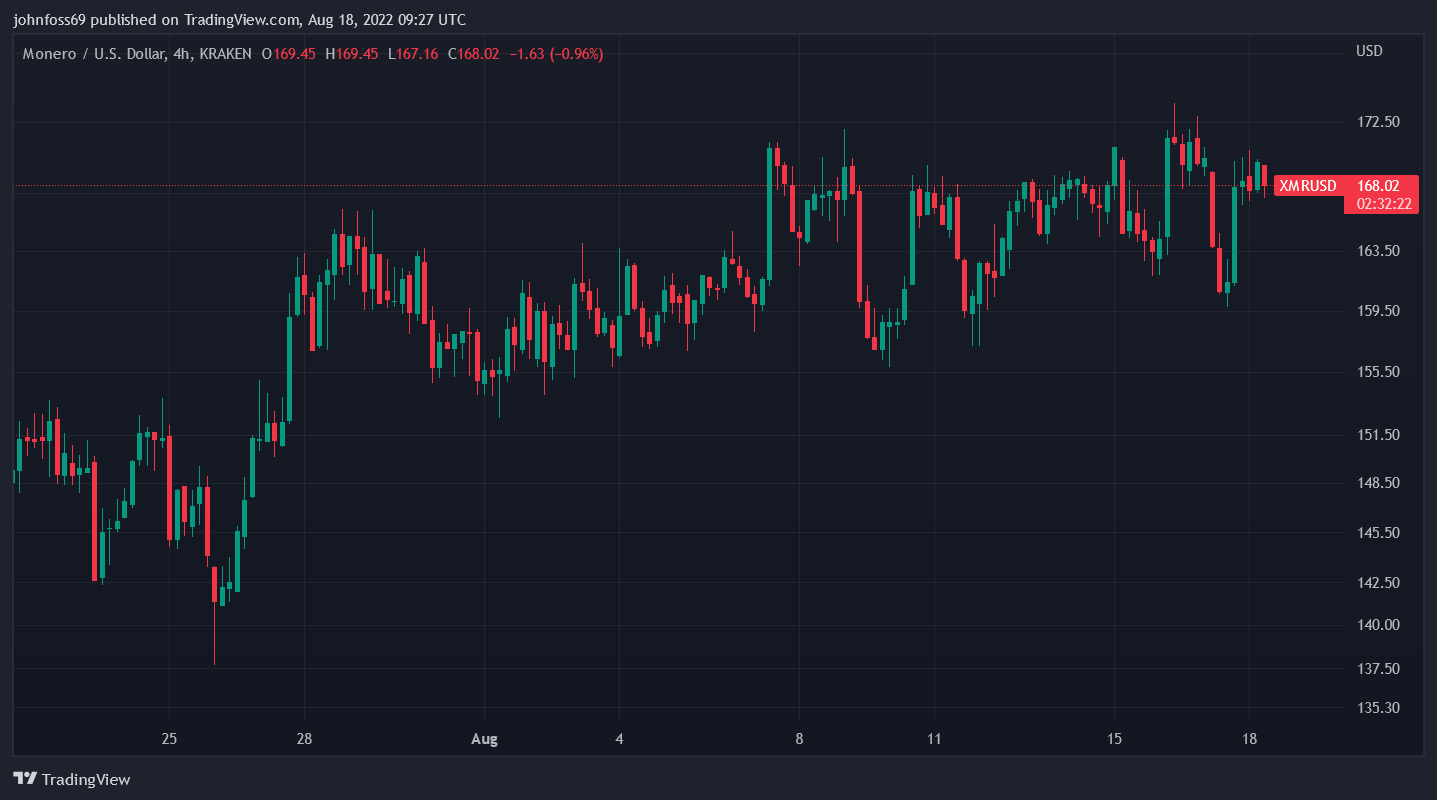The height and width of the screenshot is (800, 1437).
Task: Click the 140.00 price axis label
Action: (x=1377, y=625)
